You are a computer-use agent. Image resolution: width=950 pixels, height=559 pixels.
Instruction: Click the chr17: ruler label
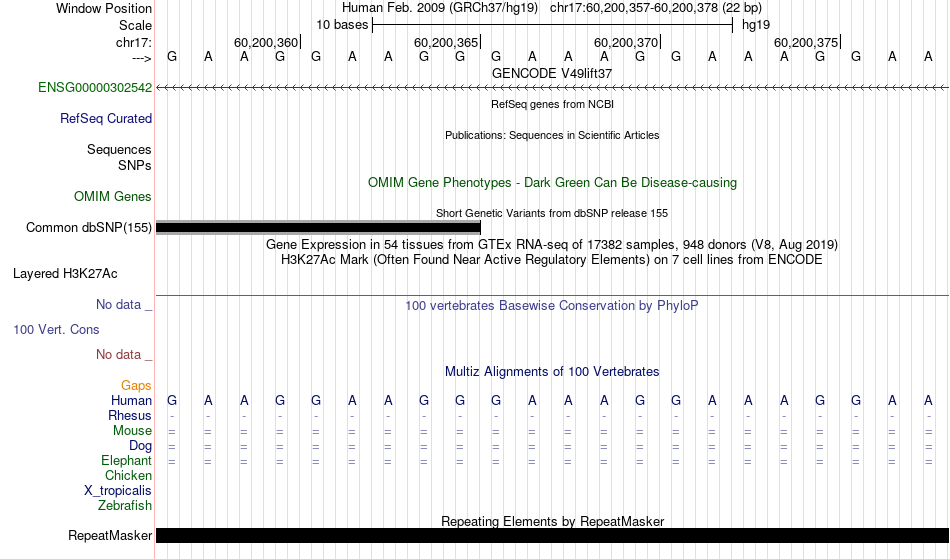(x=134, y=42)
